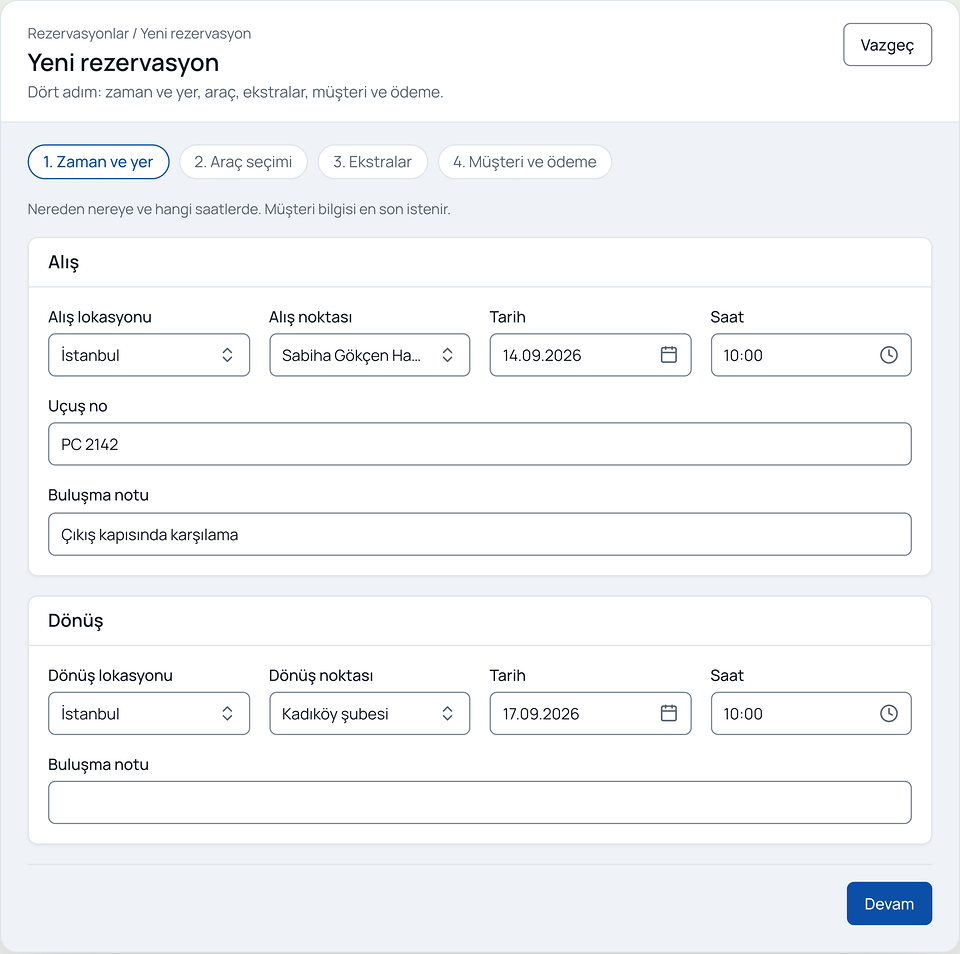Expand the Alış noktası dropdown
Image resolution: width=960 pixels, height=954 pixels.
click(370, 355)
